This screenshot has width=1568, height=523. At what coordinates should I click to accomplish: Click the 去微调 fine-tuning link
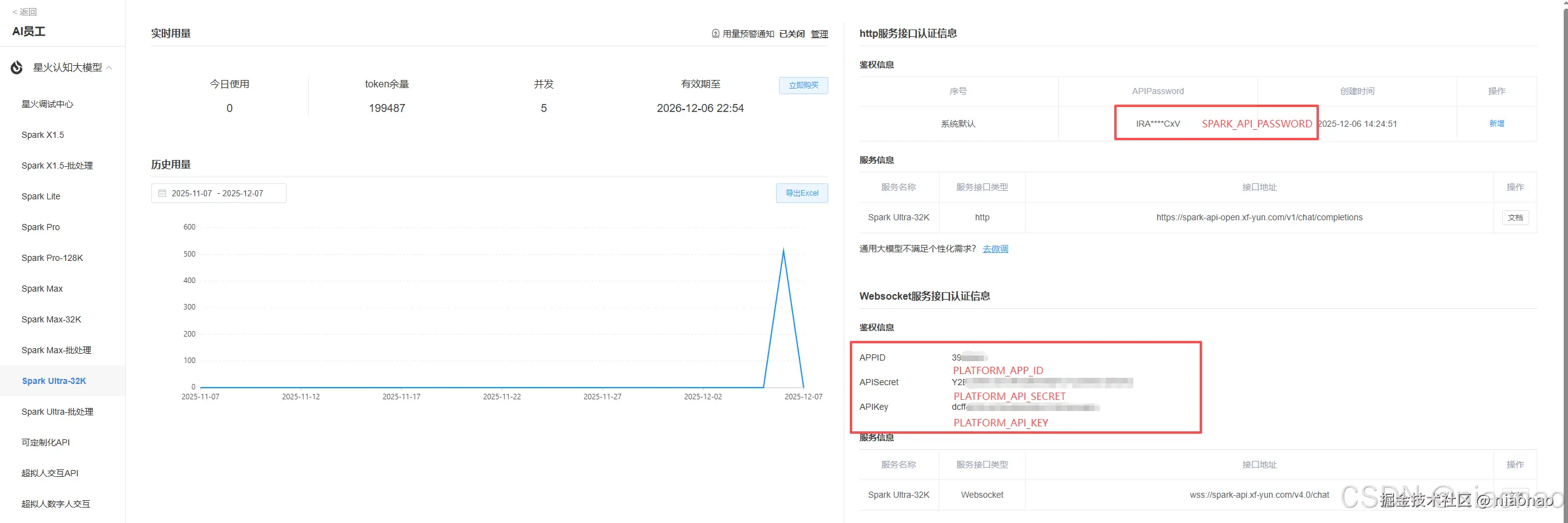pos(995,249)
